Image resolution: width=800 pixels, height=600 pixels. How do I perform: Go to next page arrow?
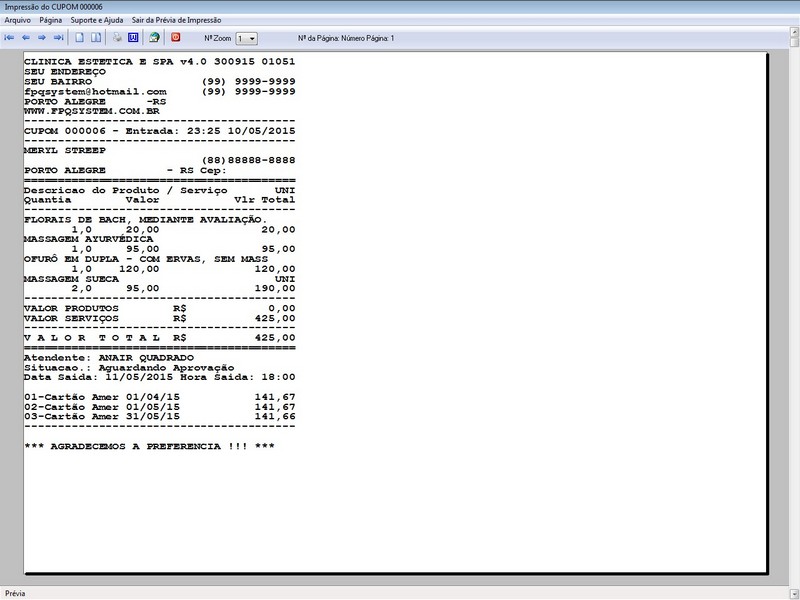click(x=42, y=37)
